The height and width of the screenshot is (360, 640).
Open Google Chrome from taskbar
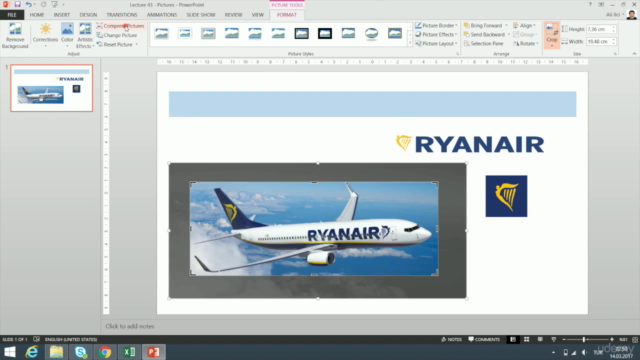[x=105, y=352]
